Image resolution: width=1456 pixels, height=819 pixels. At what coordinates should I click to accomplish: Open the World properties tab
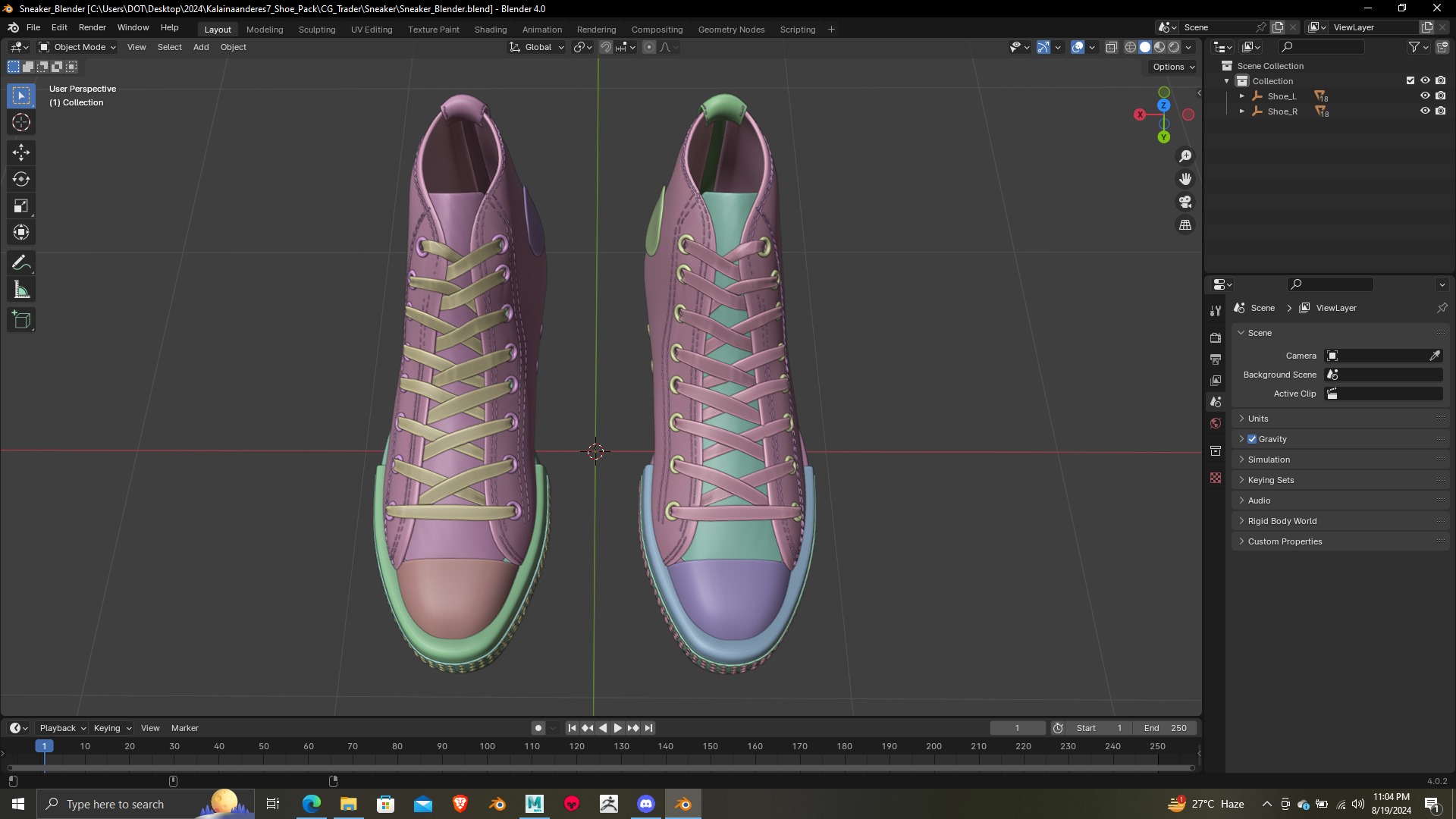[1216, 423]
